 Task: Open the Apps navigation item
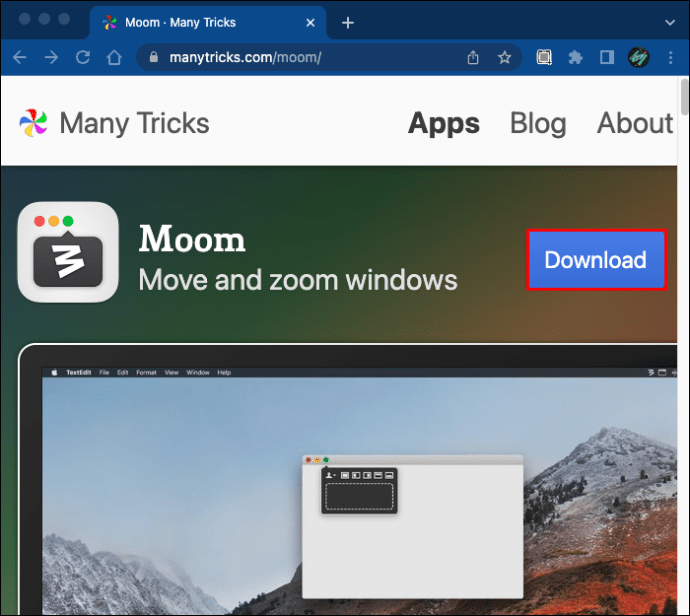444,123
